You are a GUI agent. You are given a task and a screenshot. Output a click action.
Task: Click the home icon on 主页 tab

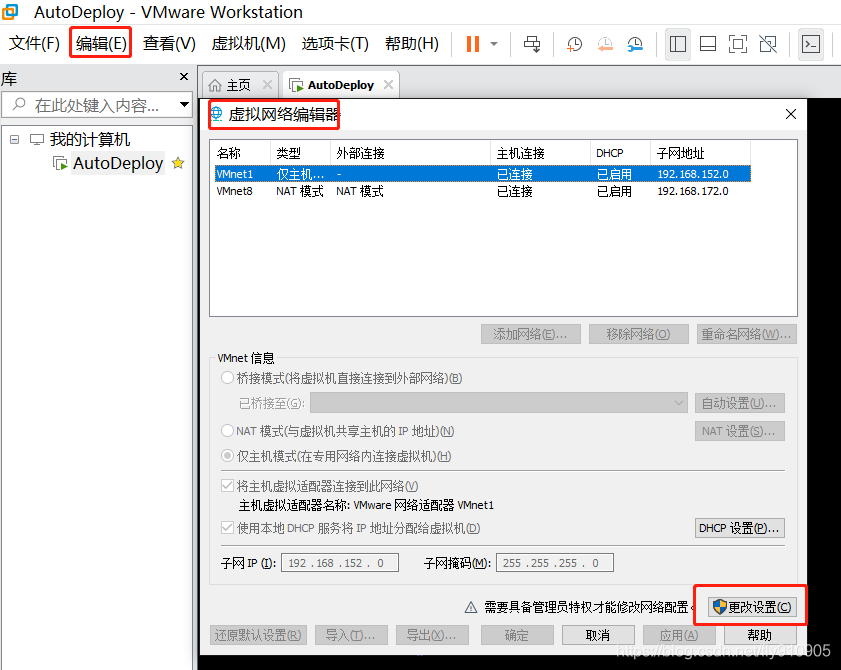pos(215,85)
